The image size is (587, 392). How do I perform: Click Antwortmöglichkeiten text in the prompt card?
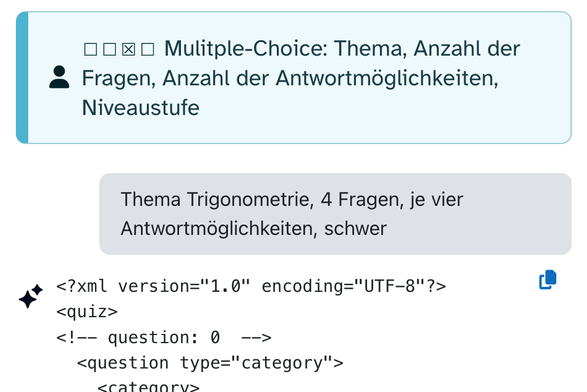coord(387,79)
